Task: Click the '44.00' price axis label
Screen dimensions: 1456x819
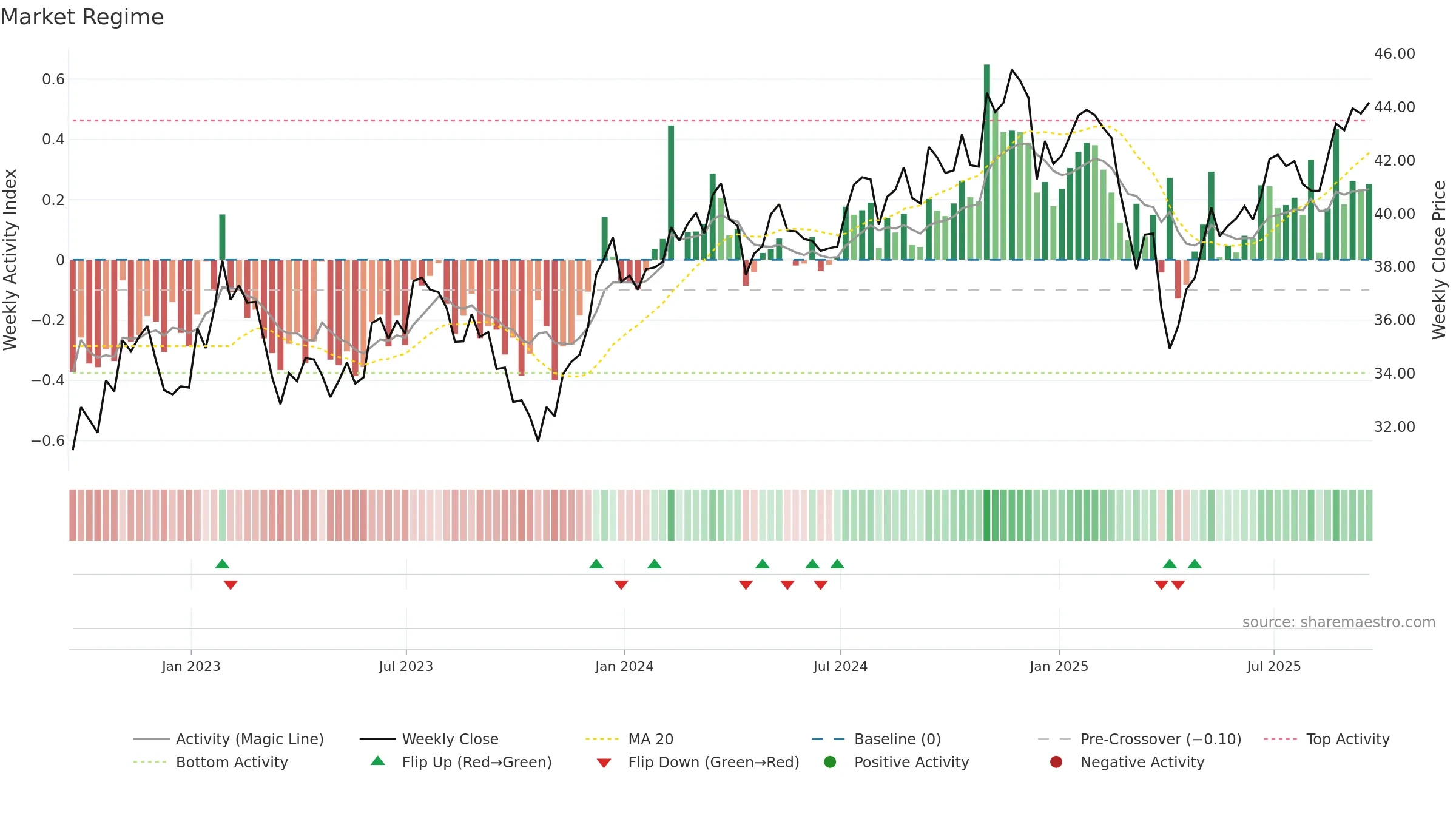Action: (1395, 107)
